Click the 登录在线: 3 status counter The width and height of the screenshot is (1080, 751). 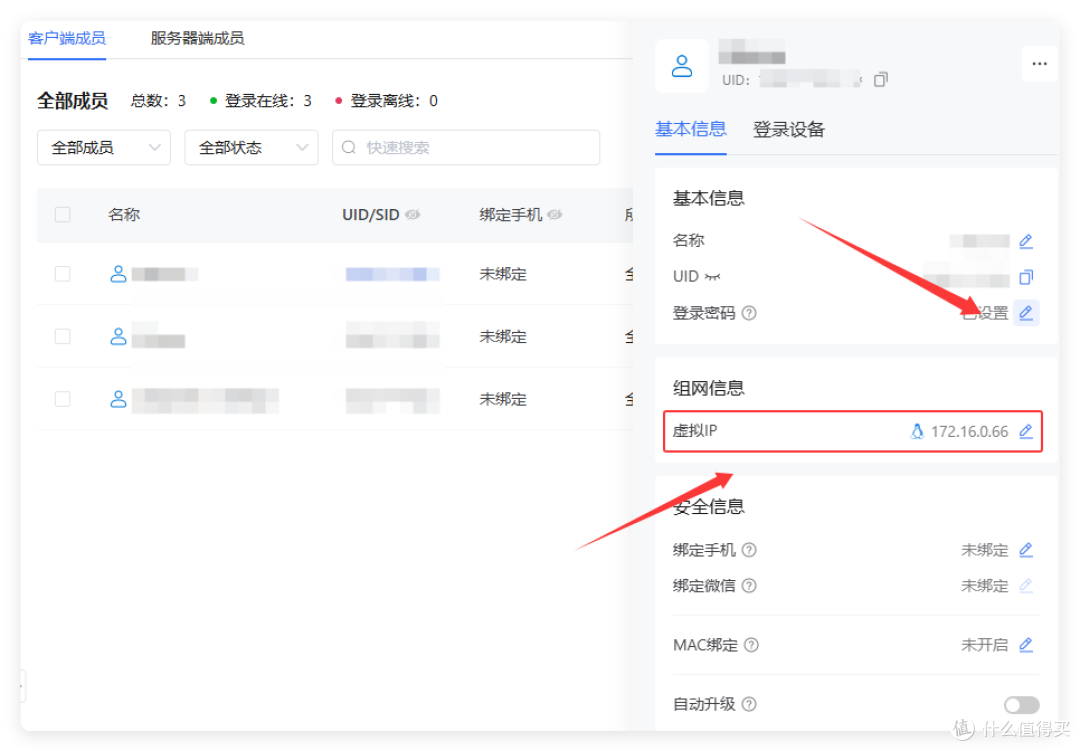coord(261,101)
